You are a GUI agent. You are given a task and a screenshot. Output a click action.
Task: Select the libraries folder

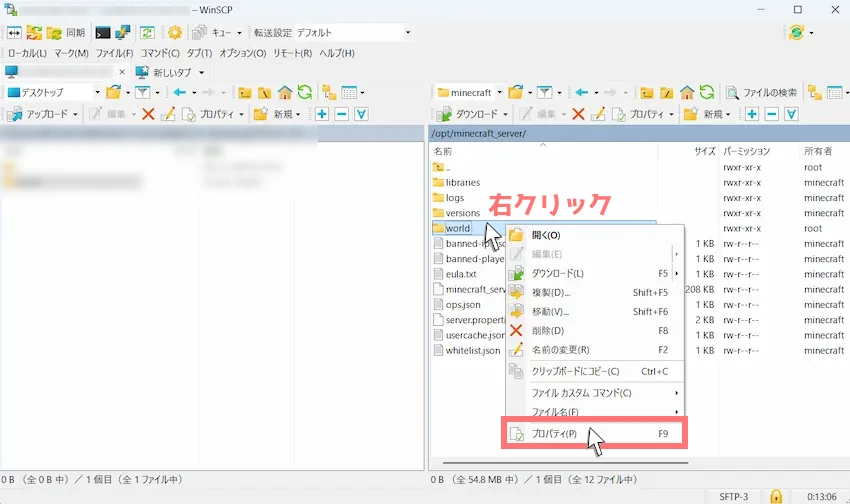tap(456, 183)
